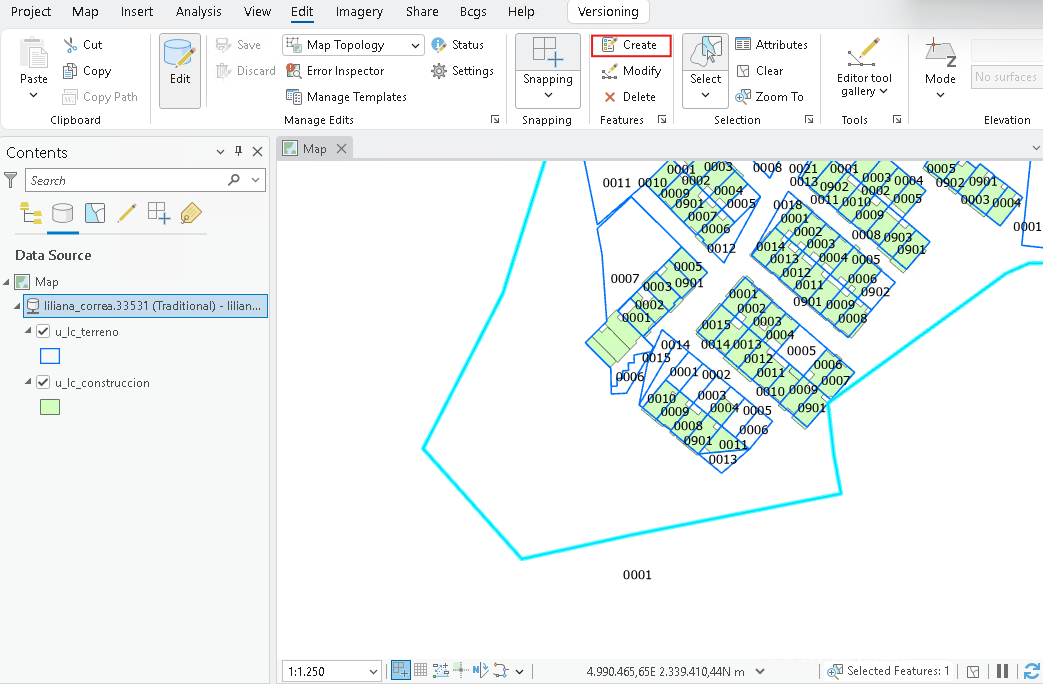Toggle constraints icon in status bar
Image resolution: width=1043 pixels, height=684 pixels.
[x=440, y=670]
